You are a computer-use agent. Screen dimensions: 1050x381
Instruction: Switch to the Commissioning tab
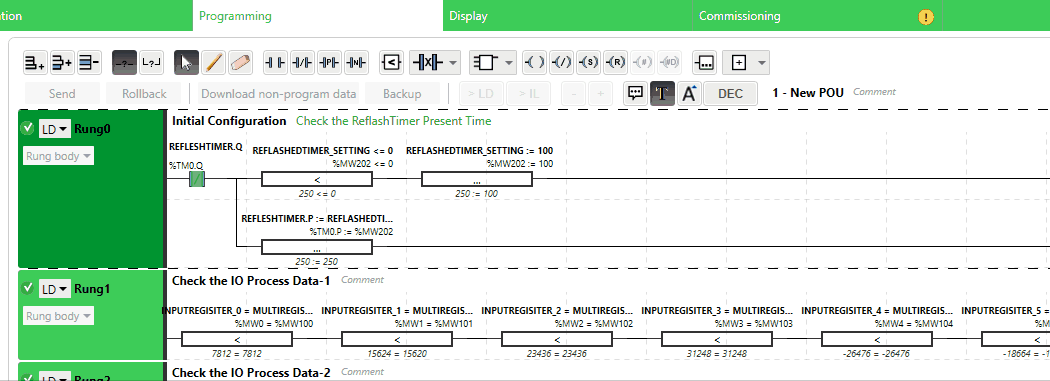point(817,15)
